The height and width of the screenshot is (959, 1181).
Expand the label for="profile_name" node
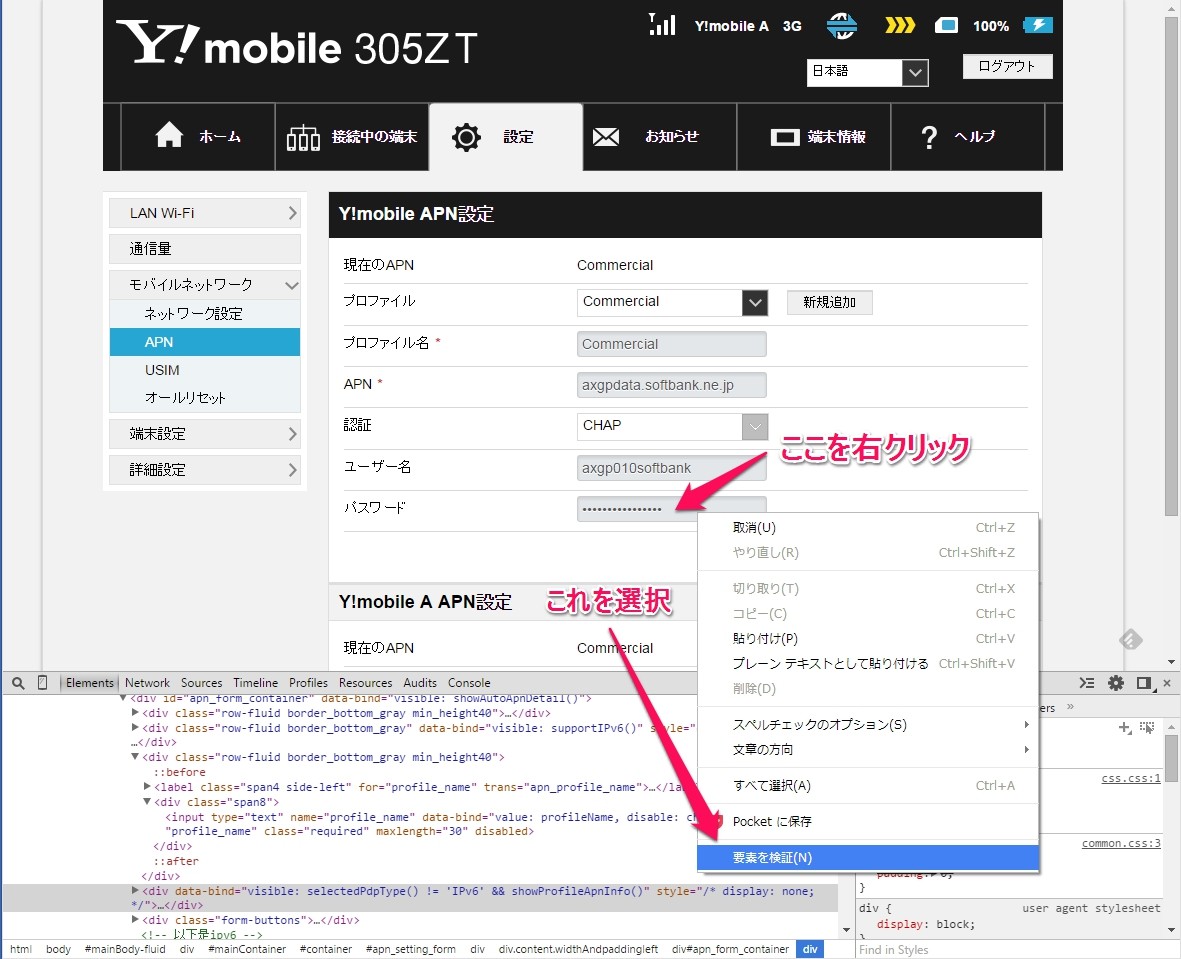tap(147, 786)
